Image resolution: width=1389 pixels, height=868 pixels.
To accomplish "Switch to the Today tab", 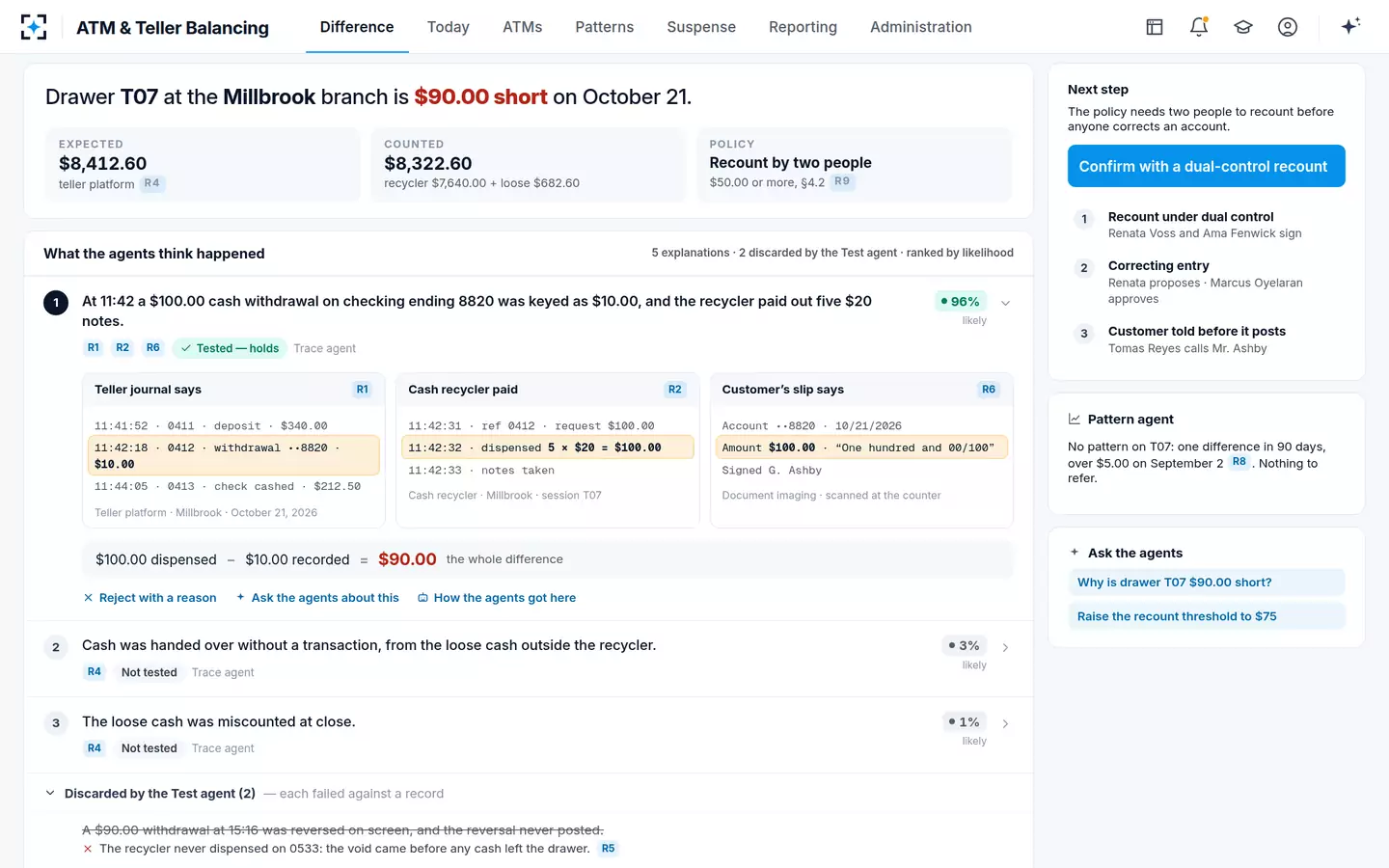I will coord(449,27).
